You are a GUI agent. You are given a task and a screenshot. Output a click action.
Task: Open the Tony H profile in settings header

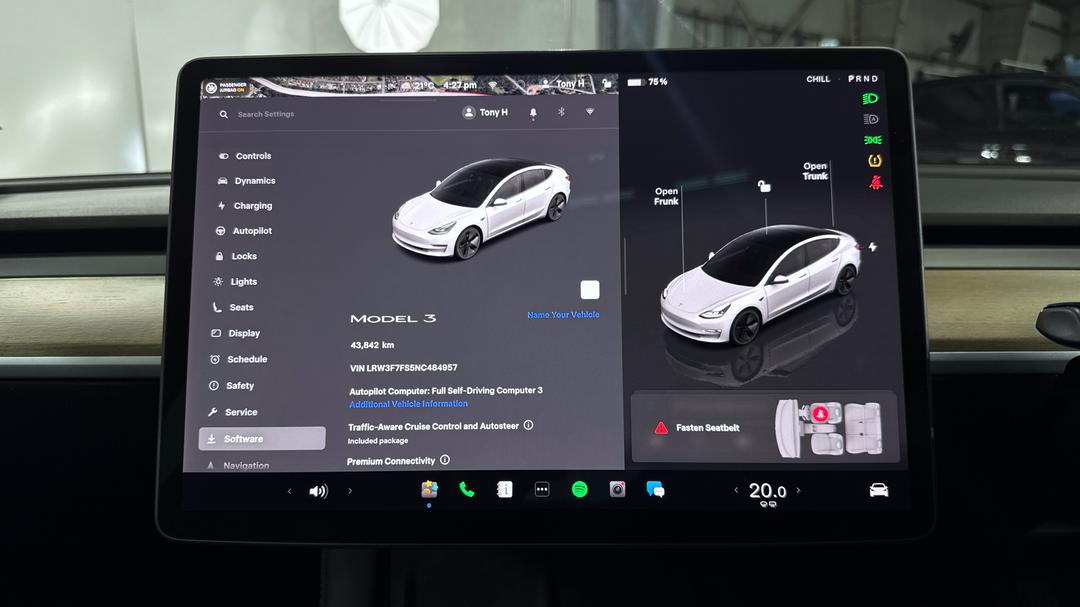coord(485,112)
